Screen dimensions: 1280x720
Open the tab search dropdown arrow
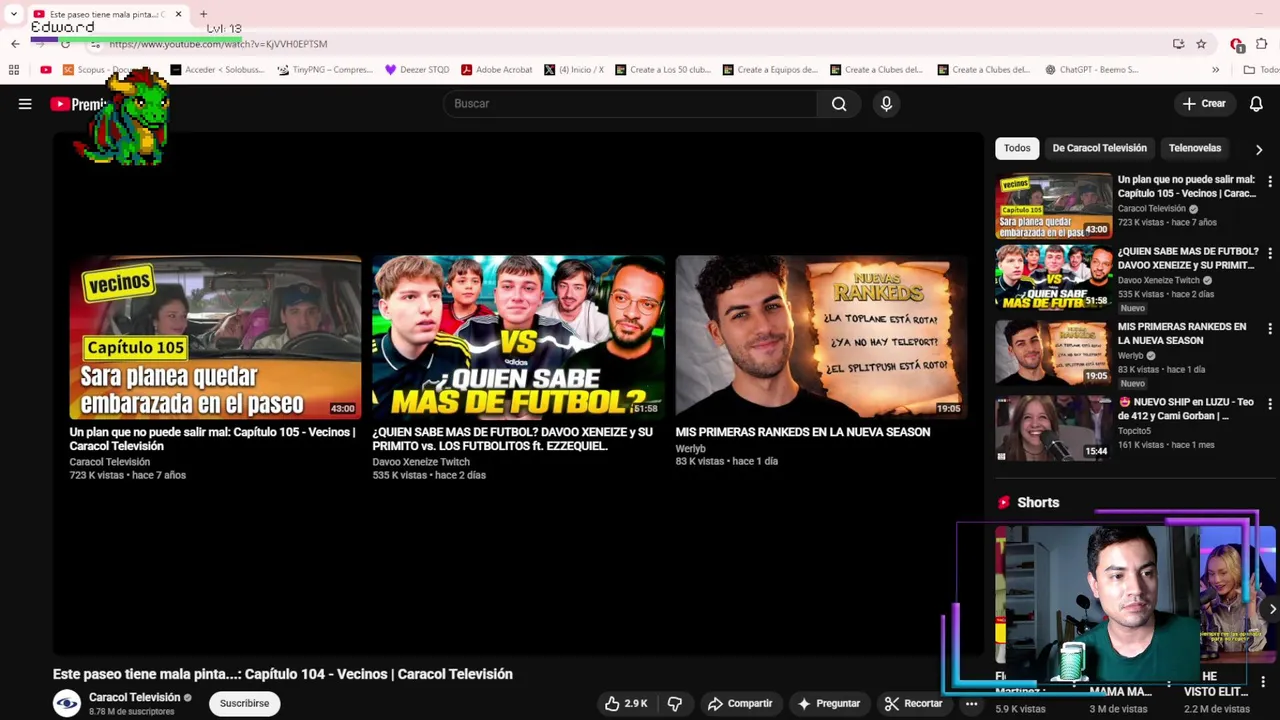pos(13,14)
